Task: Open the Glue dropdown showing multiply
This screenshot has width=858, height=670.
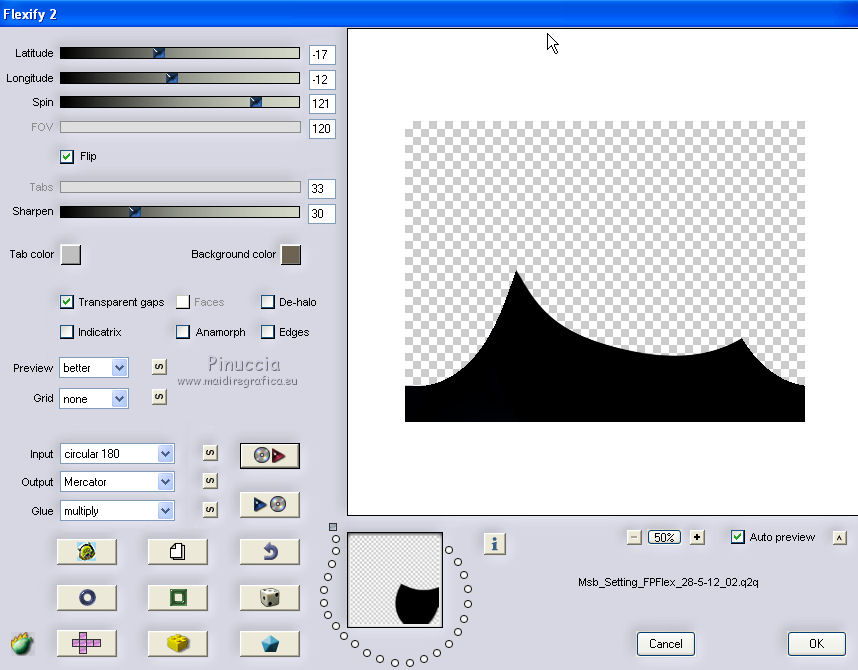Action: [117, 511]
